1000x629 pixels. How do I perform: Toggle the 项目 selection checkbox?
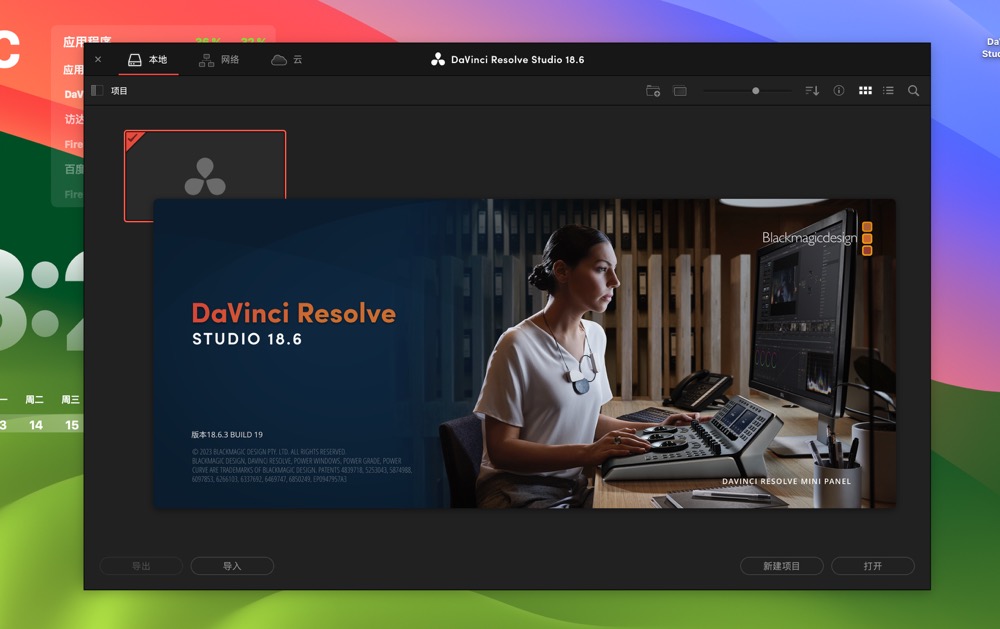point(96,90)
